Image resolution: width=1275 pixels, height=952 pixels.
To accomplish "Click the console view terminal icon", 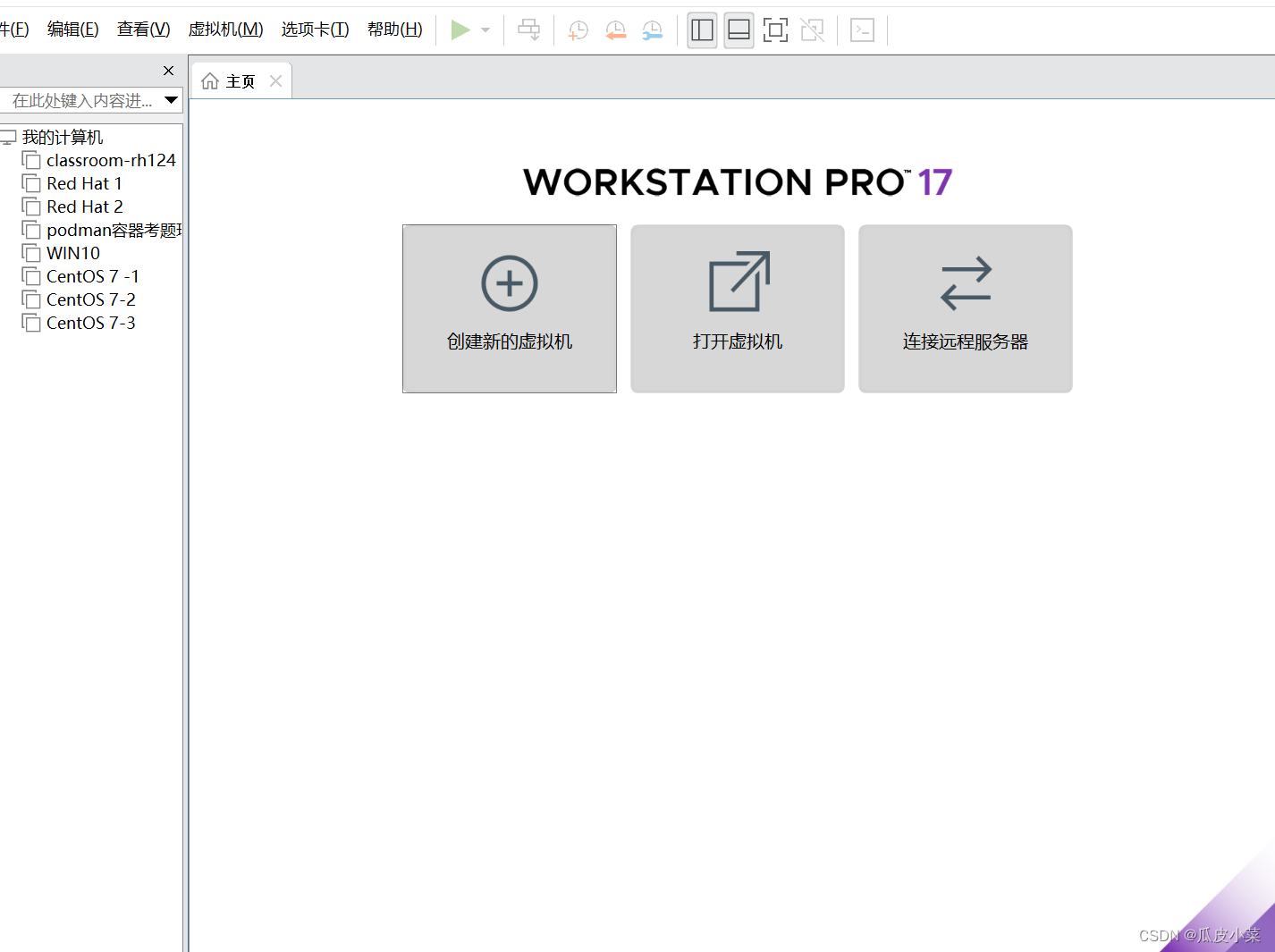I will coord(862,30).
